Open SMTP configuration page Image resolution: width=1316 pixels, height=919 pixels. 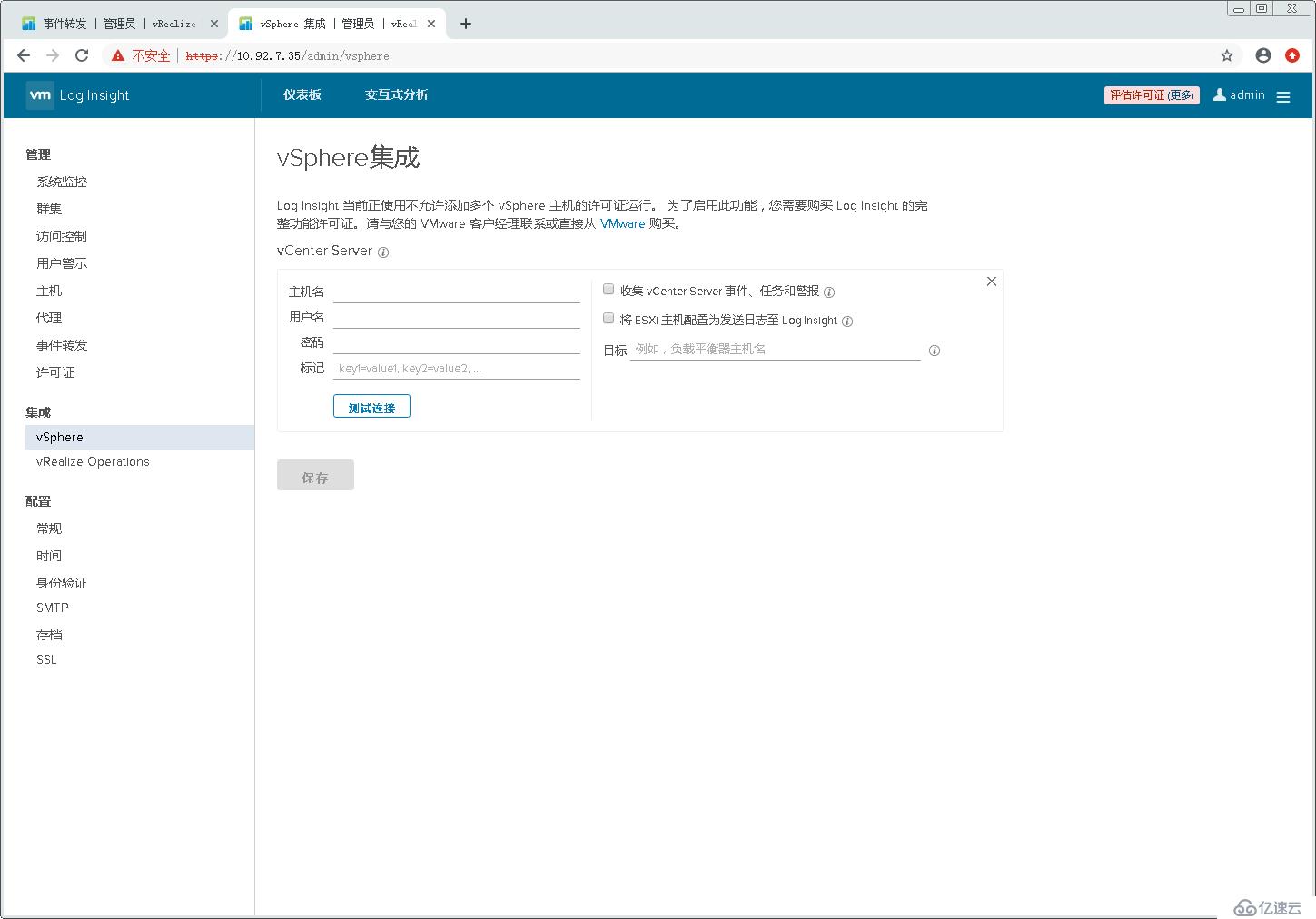coord(53,608)
